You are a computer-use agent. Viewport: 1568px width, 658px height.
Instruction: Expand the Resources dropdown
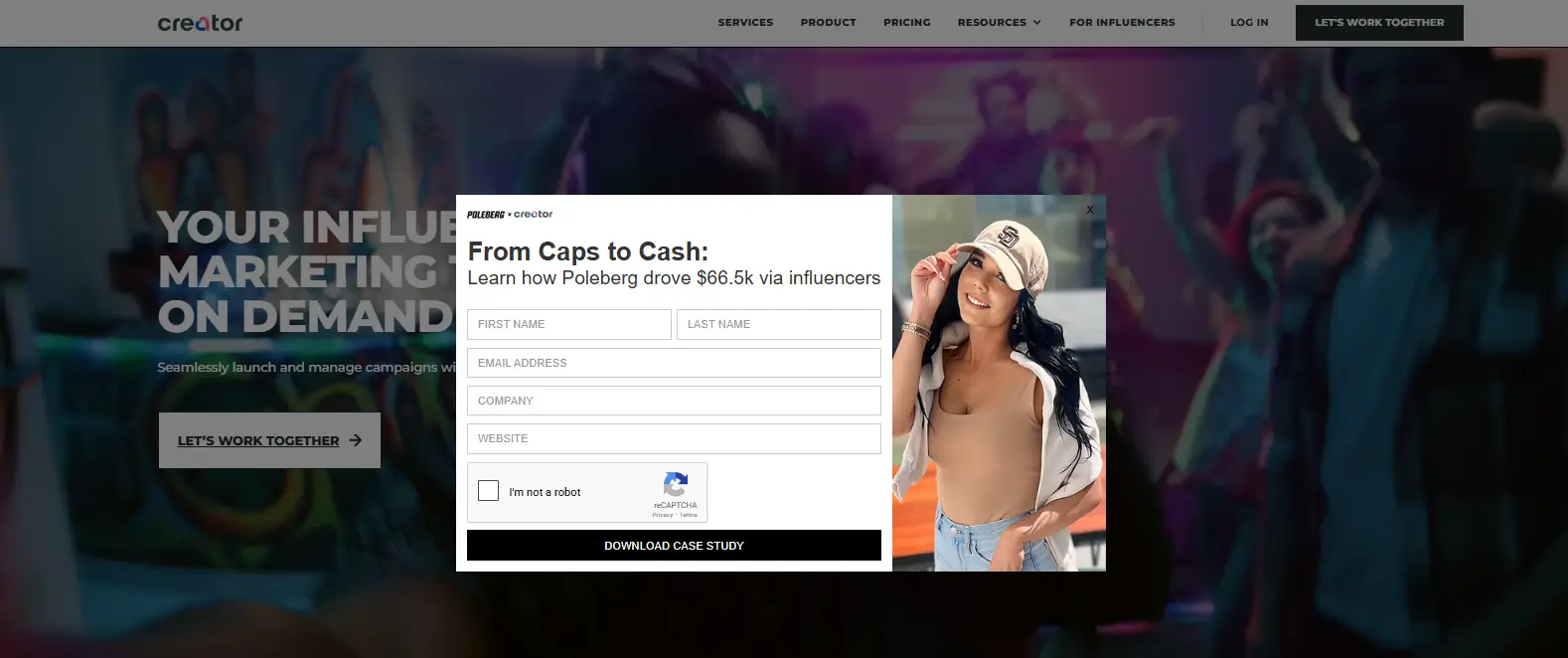[999, 22]
